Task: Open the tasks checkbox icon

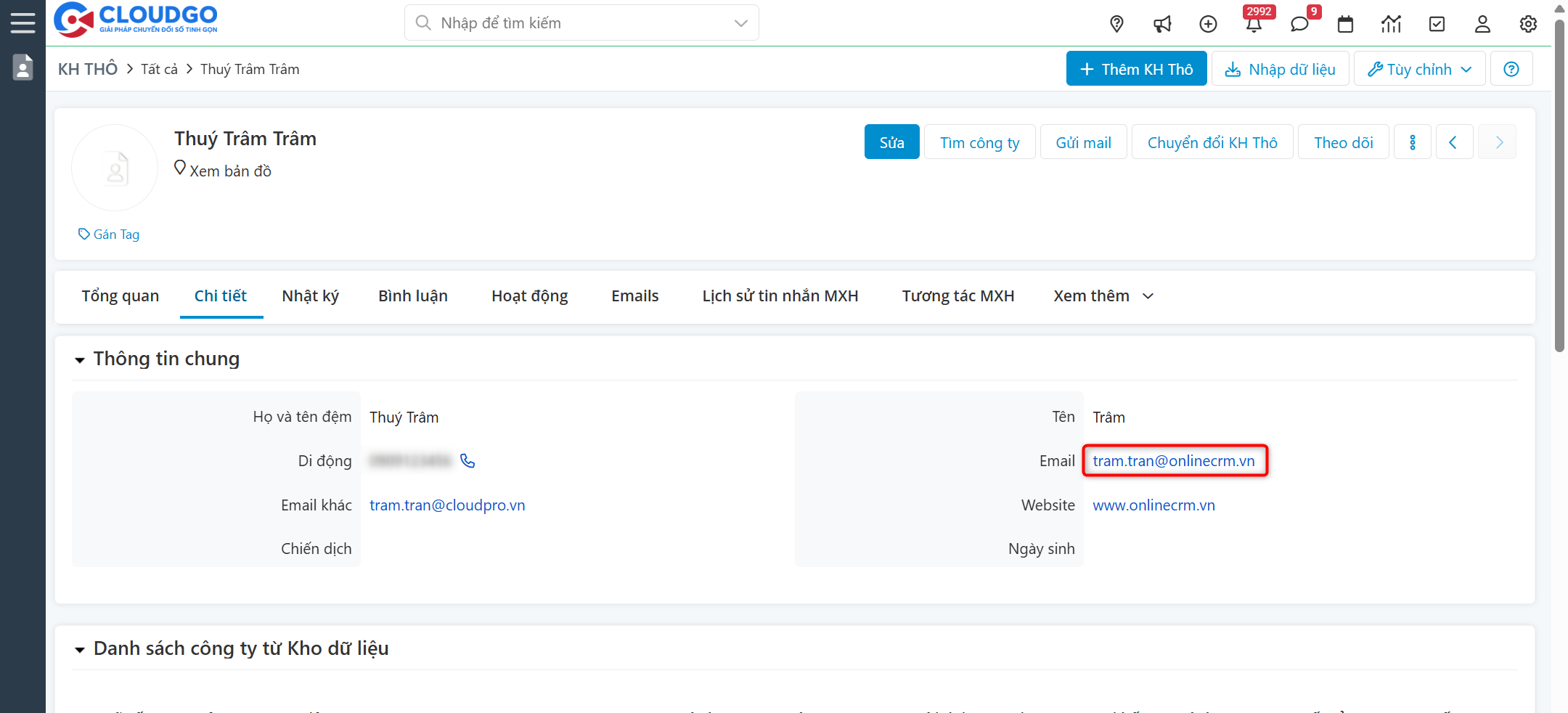Action: (1437, 24)
